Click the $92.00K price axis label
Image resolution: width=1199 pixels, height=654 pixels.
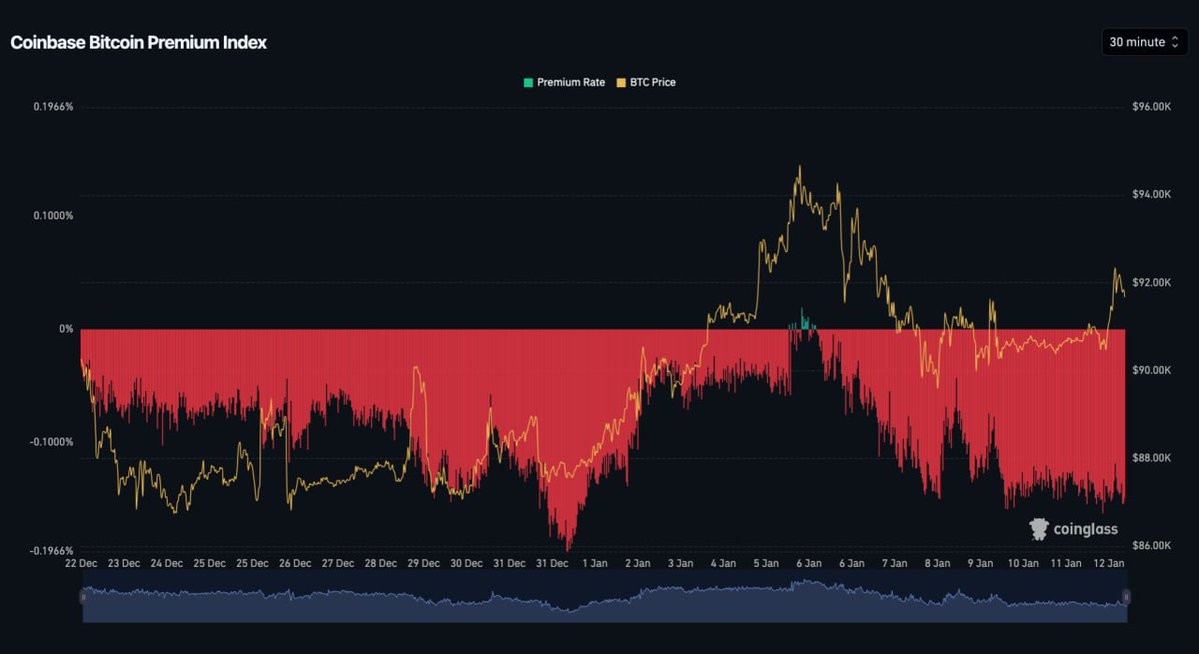tap(1152, 282)
